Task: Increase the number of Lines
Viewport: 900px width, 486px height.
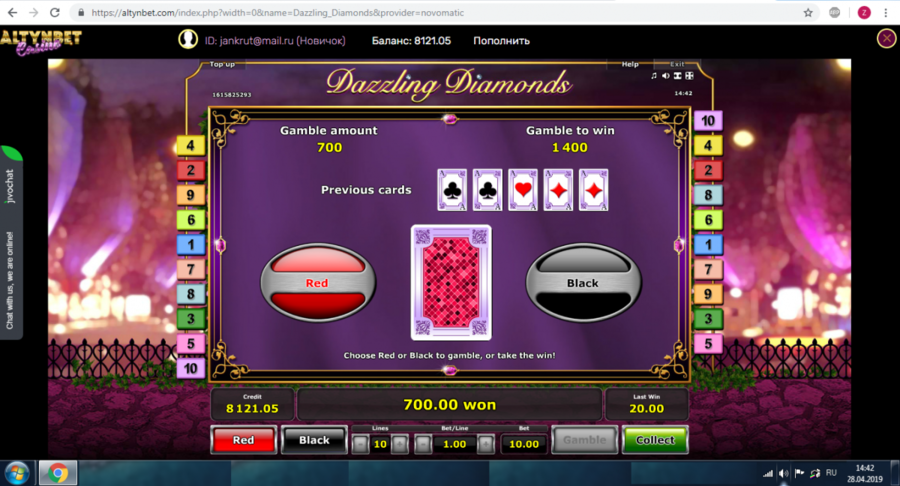Action: click(x=399, y=444)
